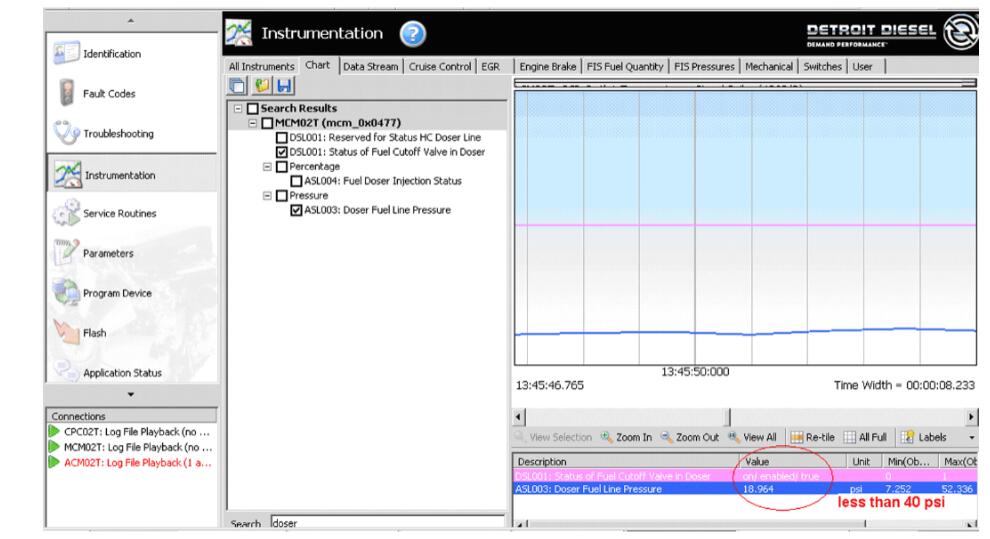Uncheck ASL003 Doser Fuel Line Pressure

[x=297, y=210]
